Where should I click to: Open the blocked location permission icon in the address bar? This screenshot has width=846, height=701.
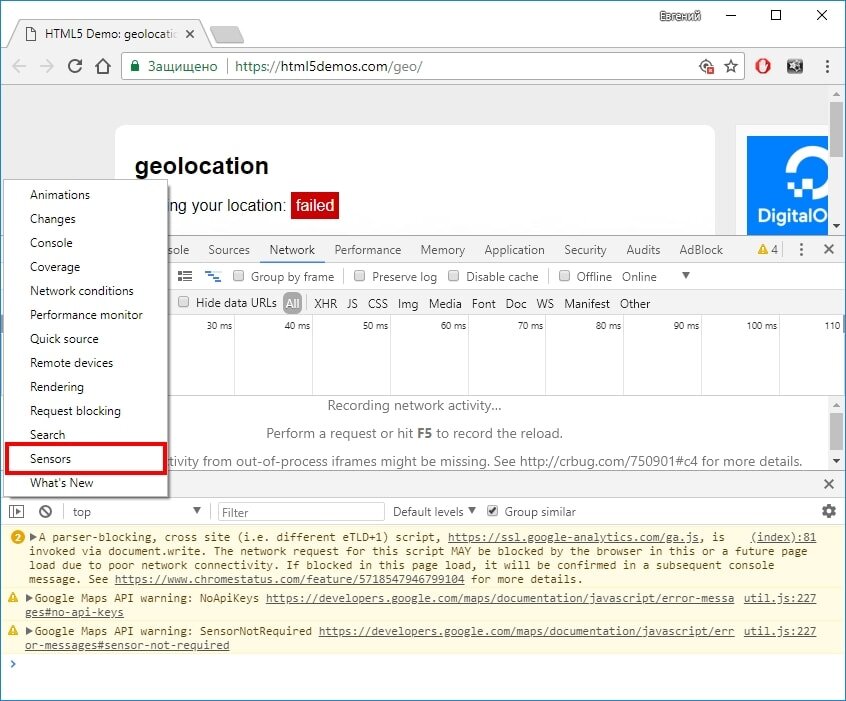(x=706, y=66)
